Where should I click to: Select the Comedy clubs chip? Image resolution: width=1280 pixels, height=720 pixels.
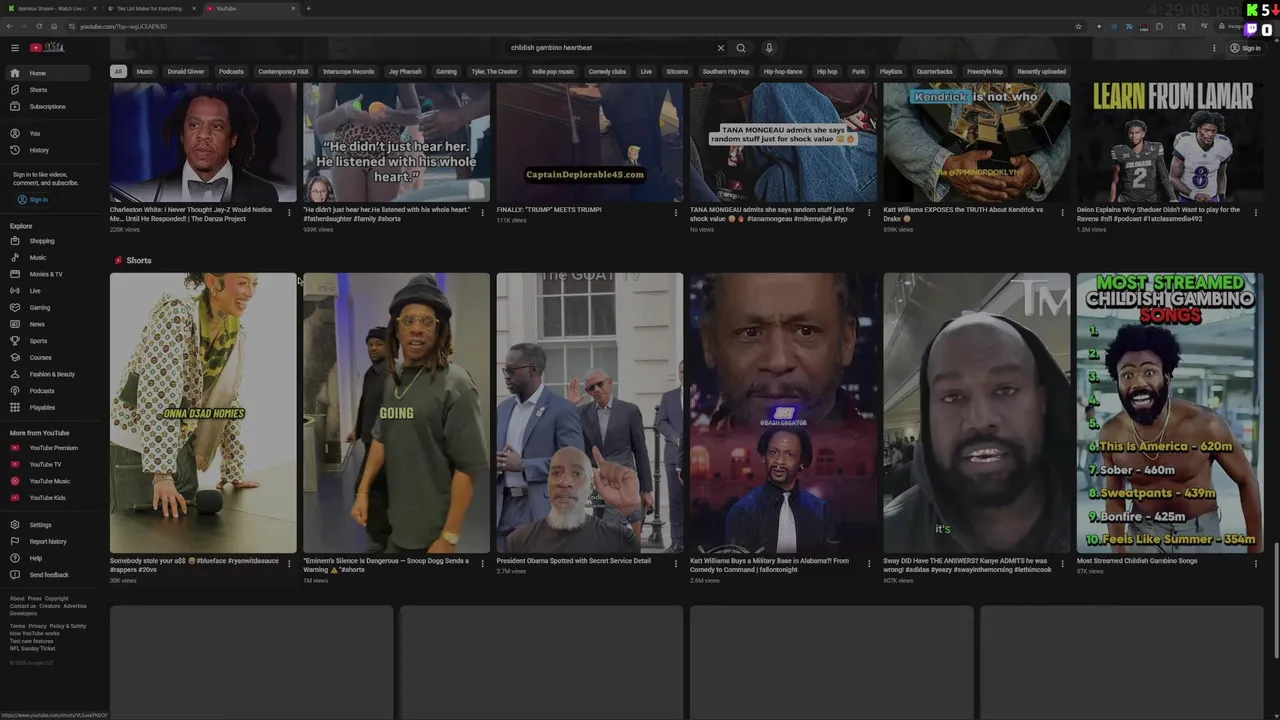pos(607,72)
